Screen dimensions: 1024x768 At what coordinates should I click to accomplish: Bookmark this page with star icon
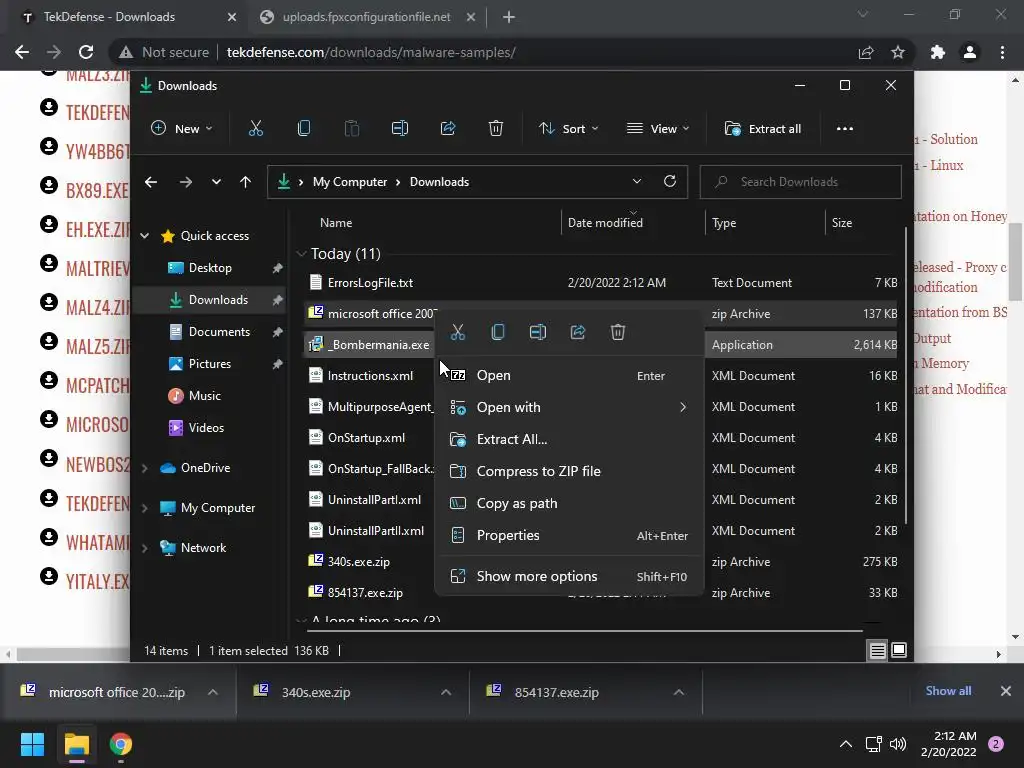pyautogui.click(x=899, y=52)
